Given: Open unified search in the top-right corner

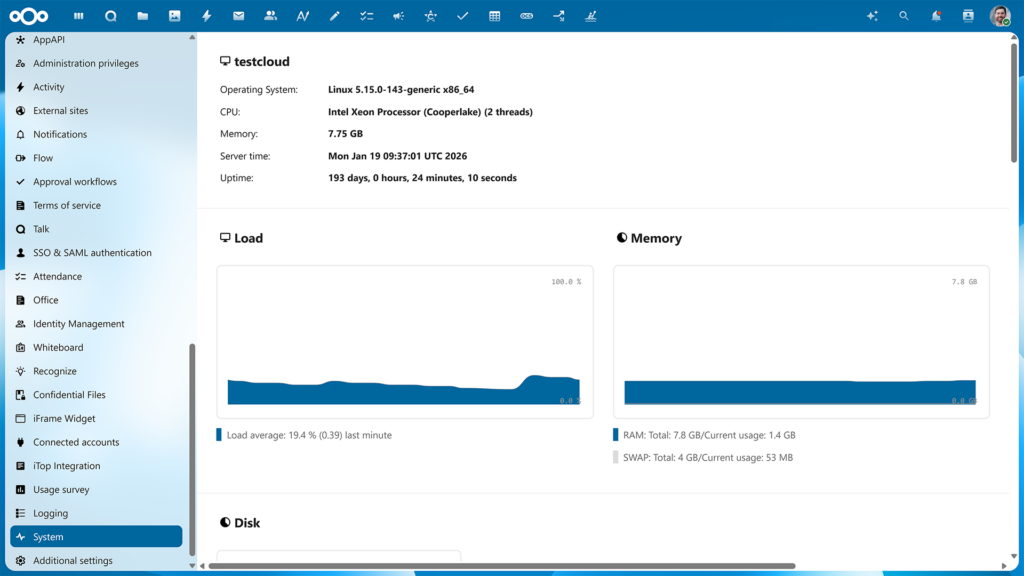Looking at the screenshot, I should pyautogui.click(x=903, y=15).
